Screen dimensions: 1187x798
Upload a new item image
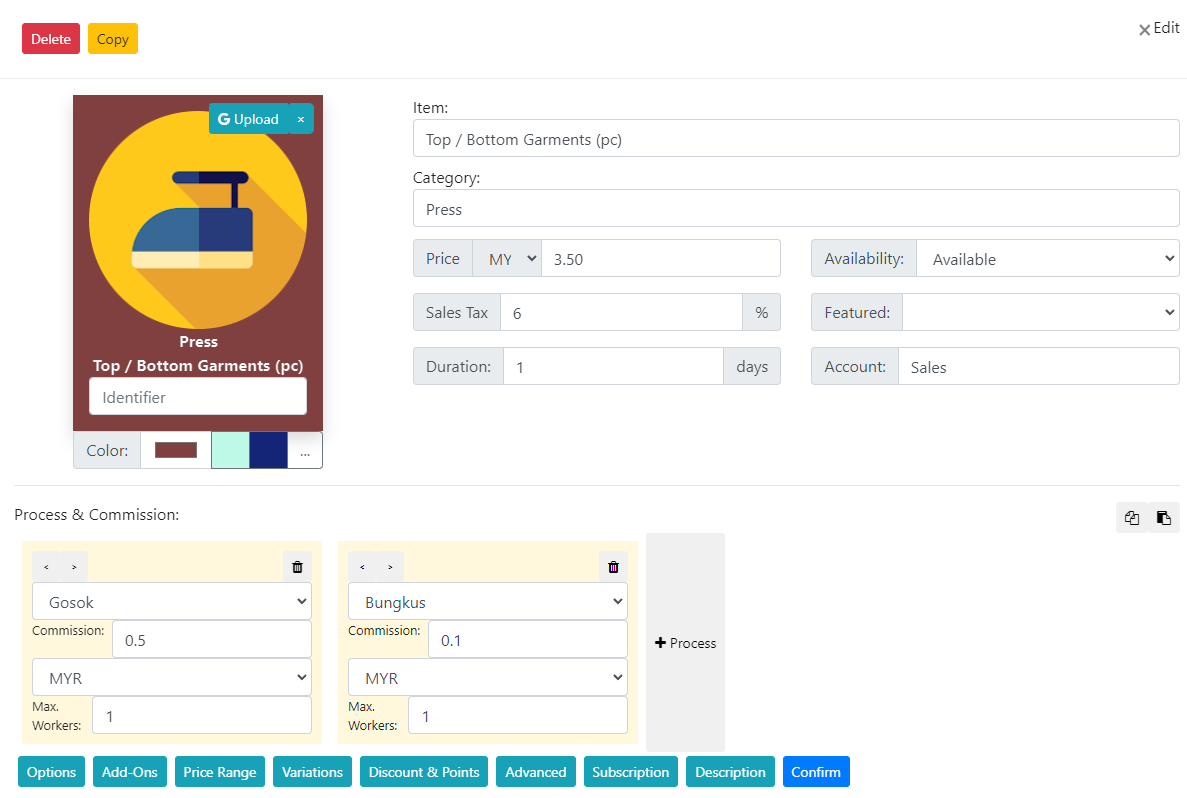[x=248, y=118]
